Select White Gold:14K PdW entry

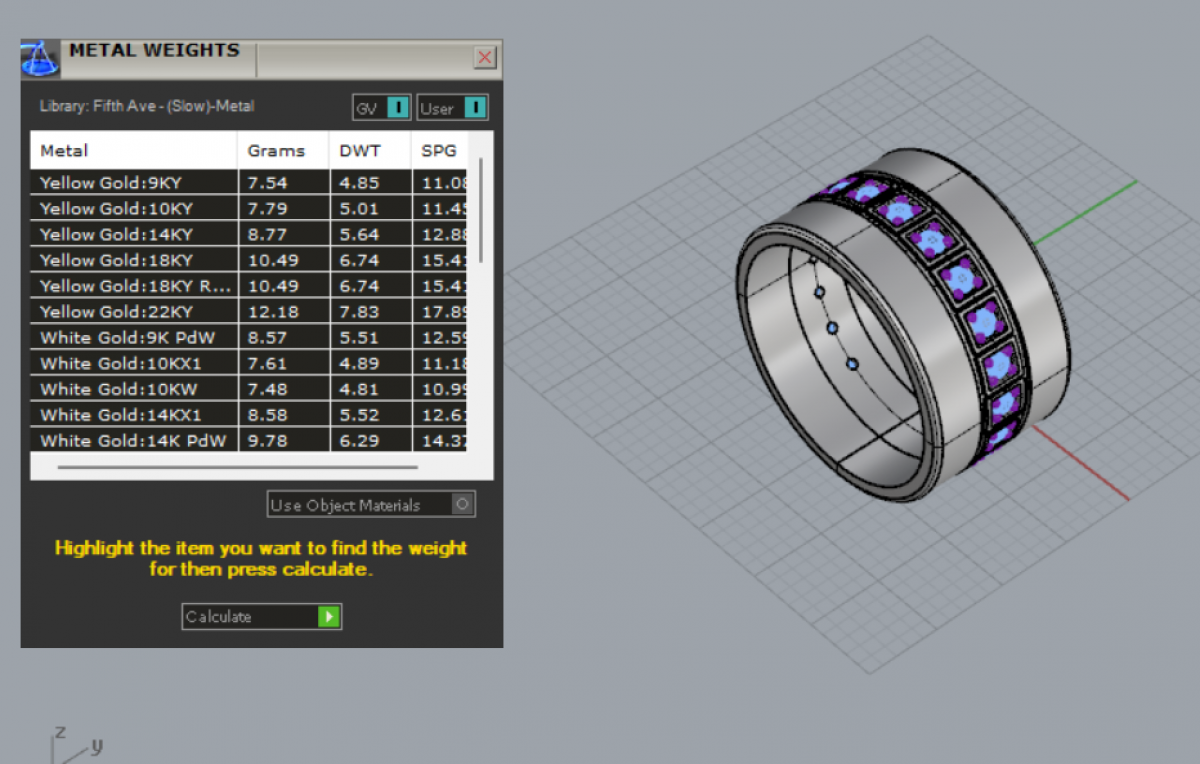[134, 441]
